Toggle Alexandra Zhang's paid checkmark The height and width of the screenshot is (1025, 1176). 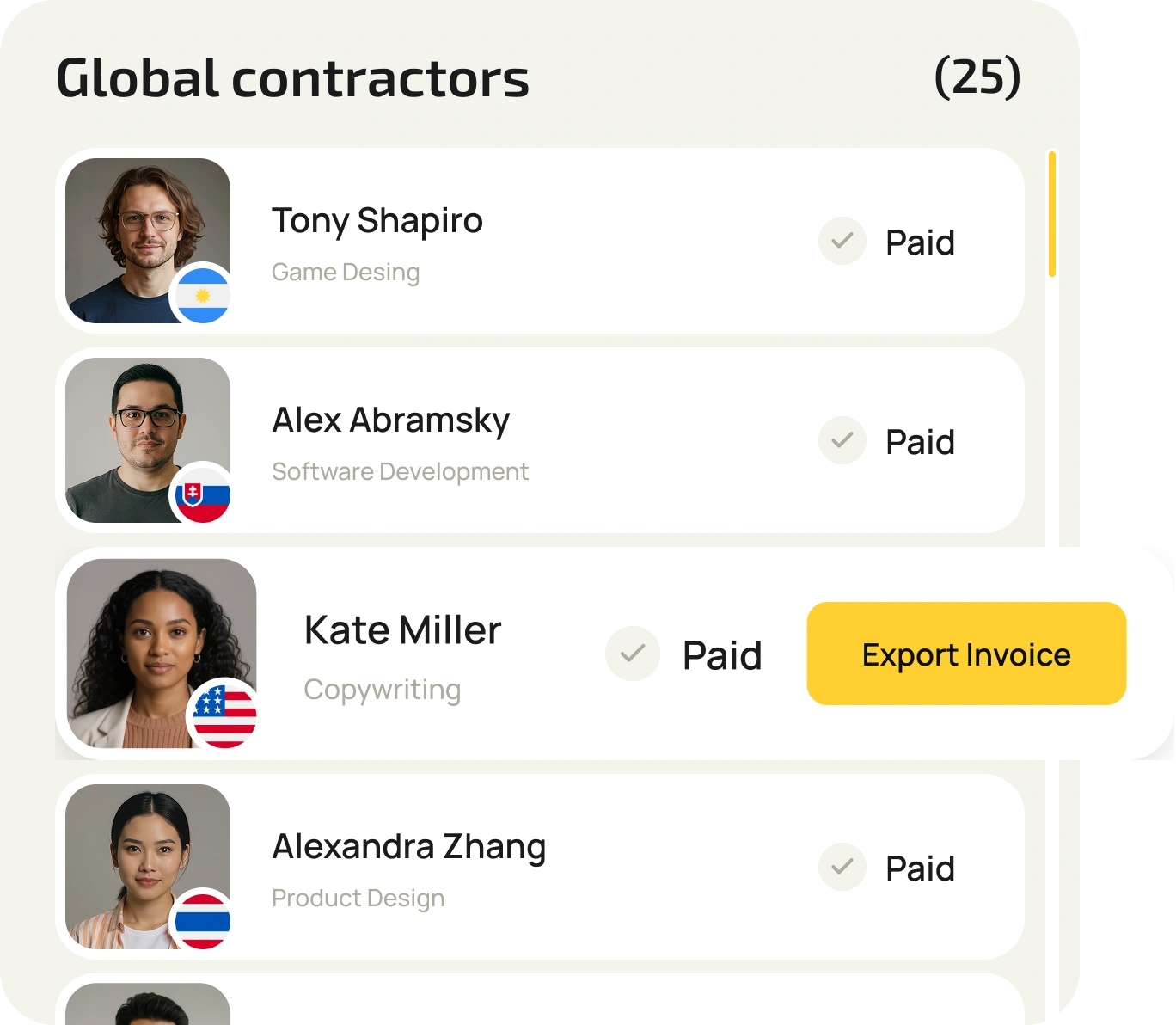click(842, 867)
